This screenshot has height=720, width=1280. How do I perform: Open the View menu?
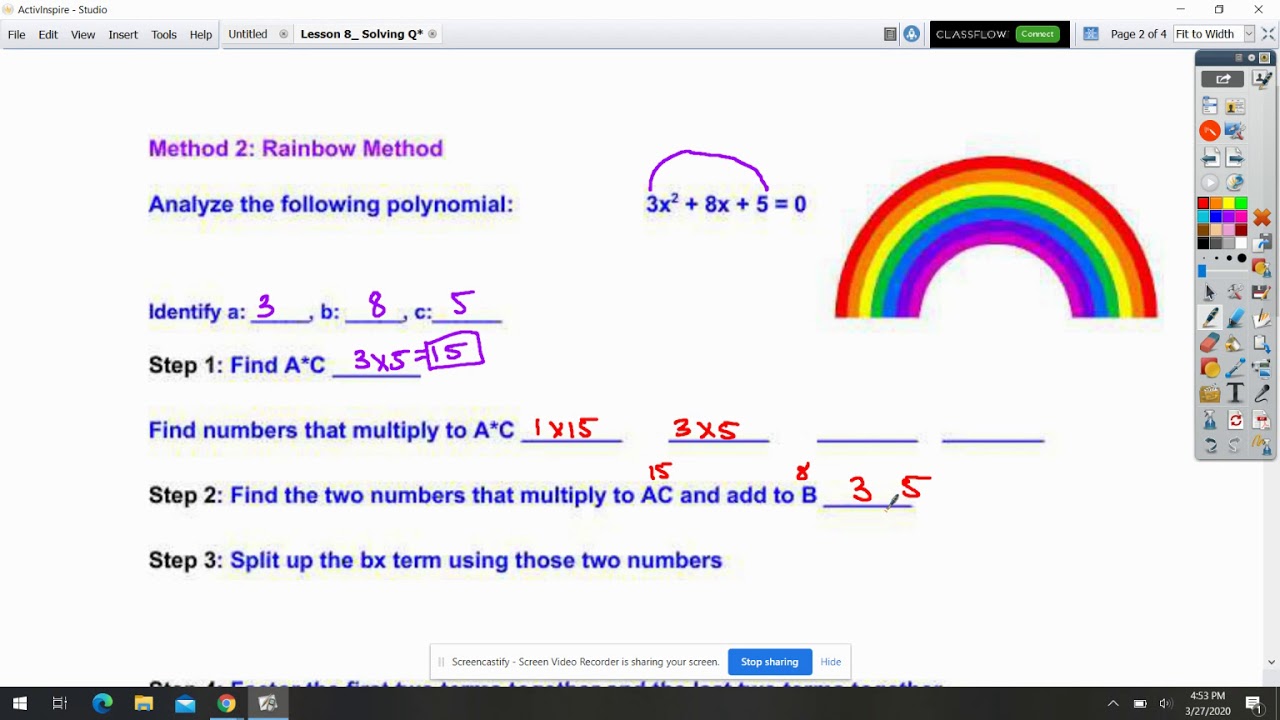pos(83,34)
